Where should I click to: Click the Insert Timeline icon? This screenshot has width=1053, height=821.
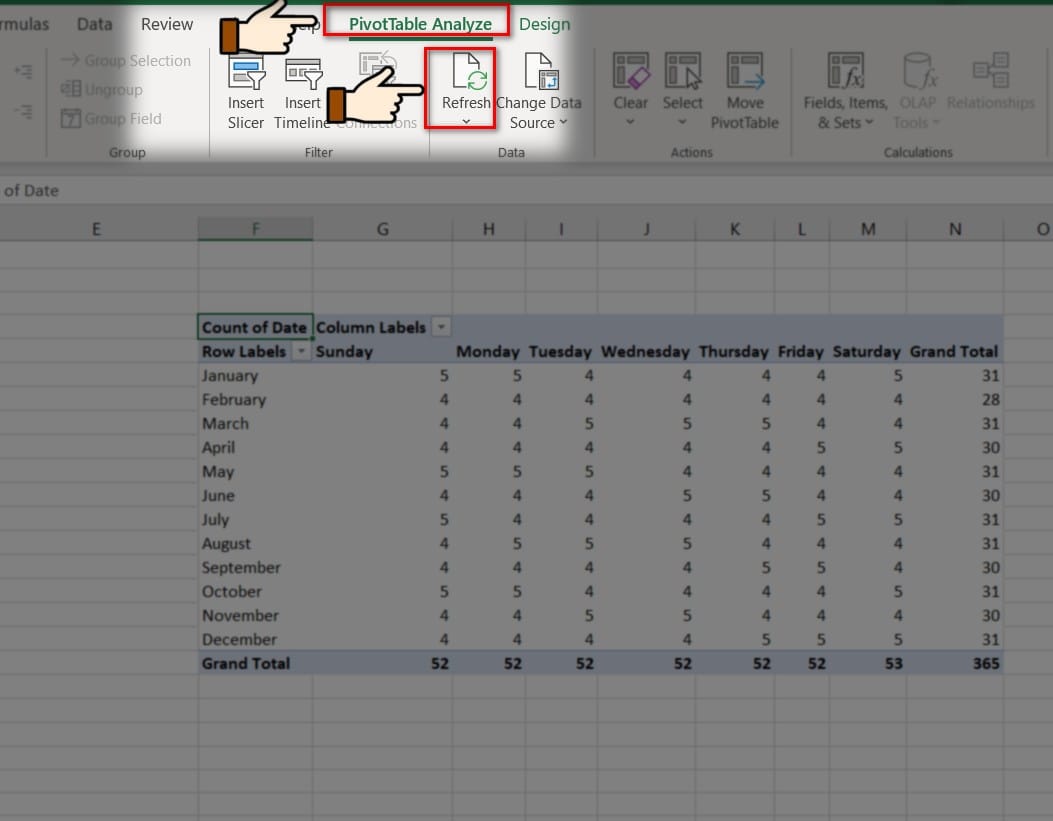(x=303, y=74)
